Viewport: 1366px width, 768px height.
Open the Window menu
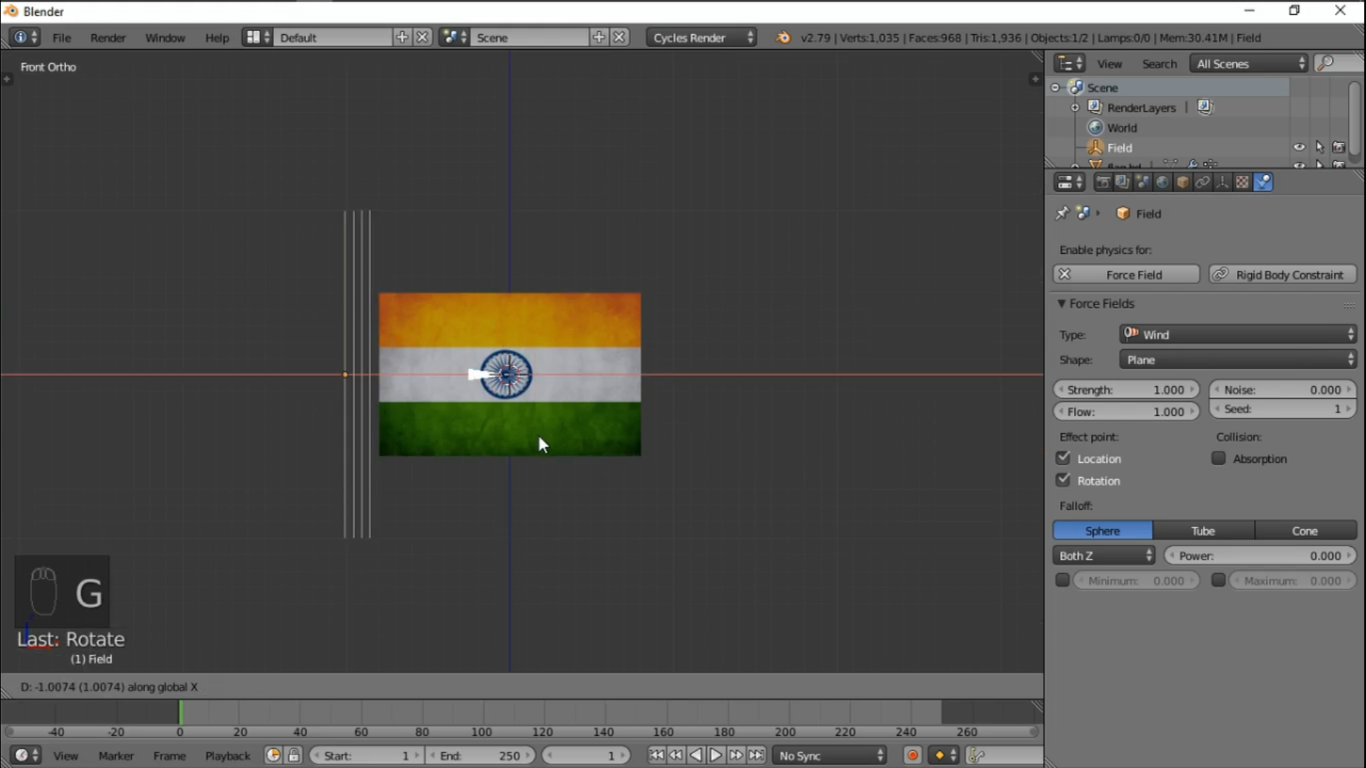click(x=165, y=37)
